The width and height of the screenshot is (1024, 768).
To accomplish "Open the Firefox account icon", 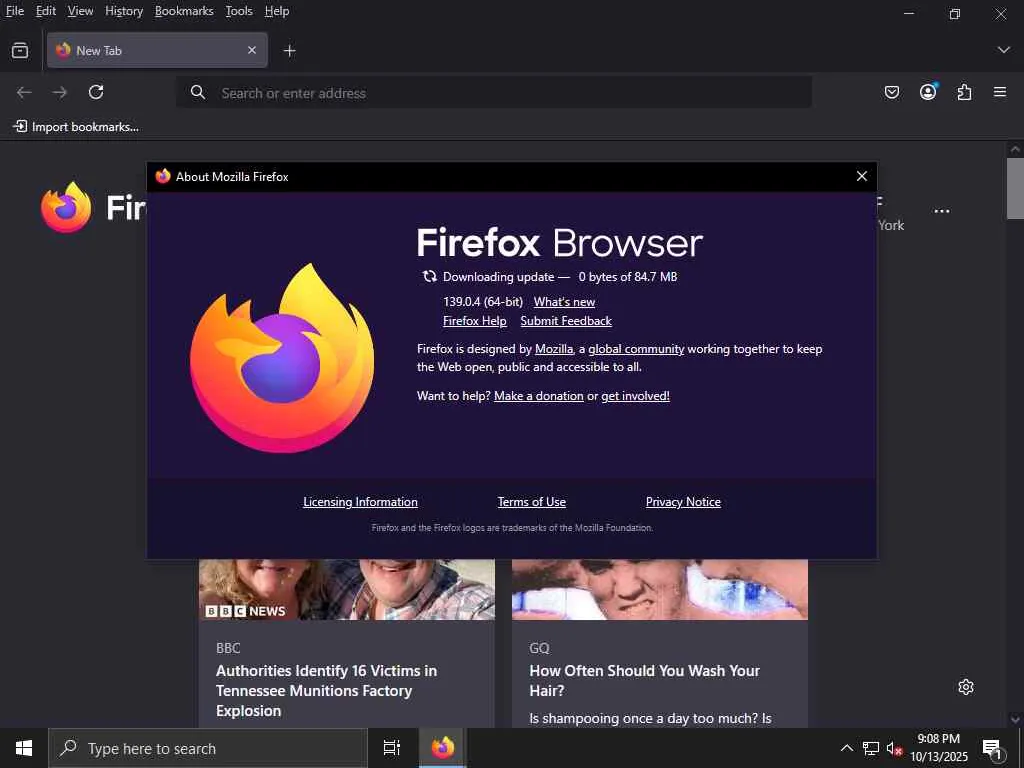I will point(928,92).
